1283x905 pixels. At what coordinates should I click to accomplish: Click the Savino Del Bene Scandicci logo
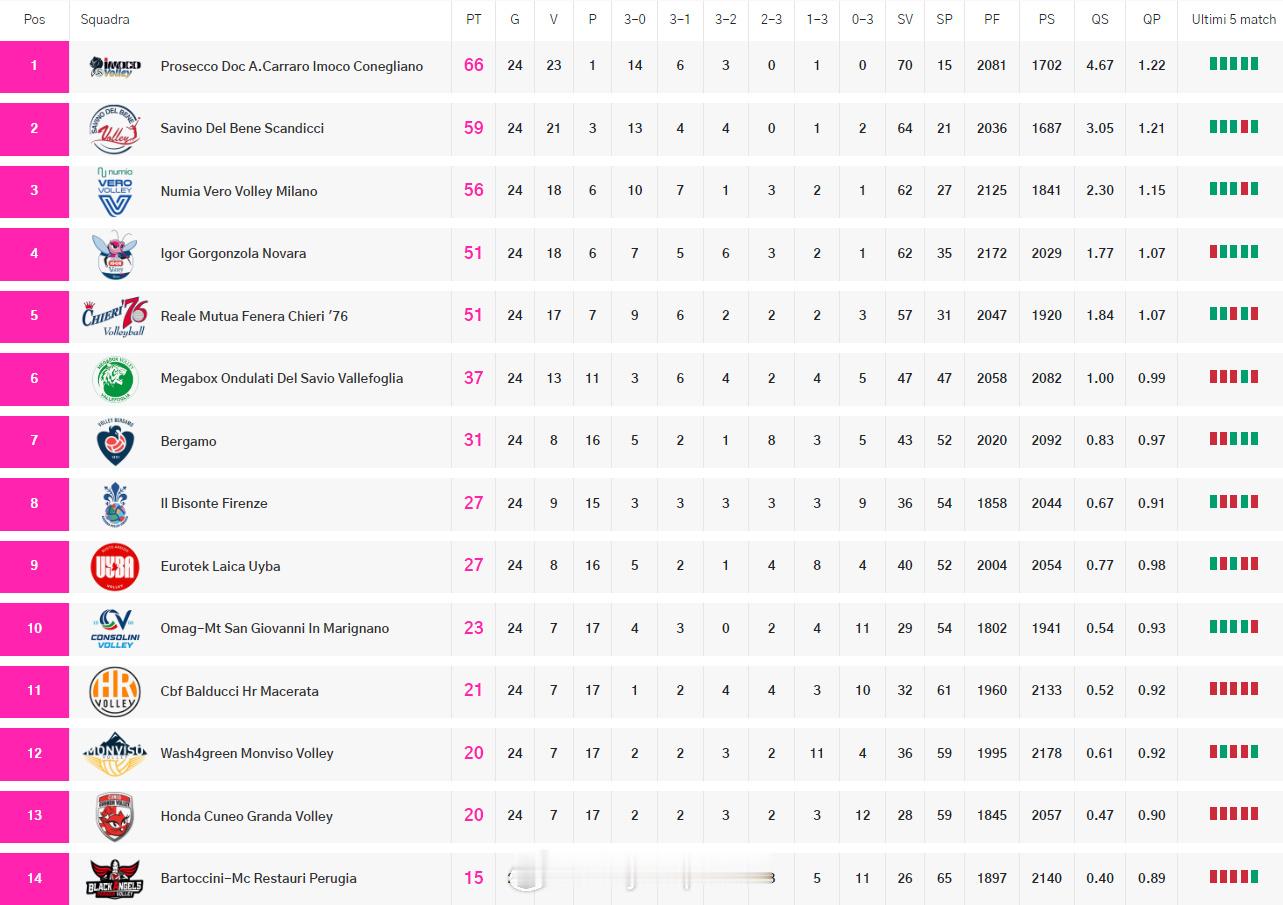click(x=115, y=129)
